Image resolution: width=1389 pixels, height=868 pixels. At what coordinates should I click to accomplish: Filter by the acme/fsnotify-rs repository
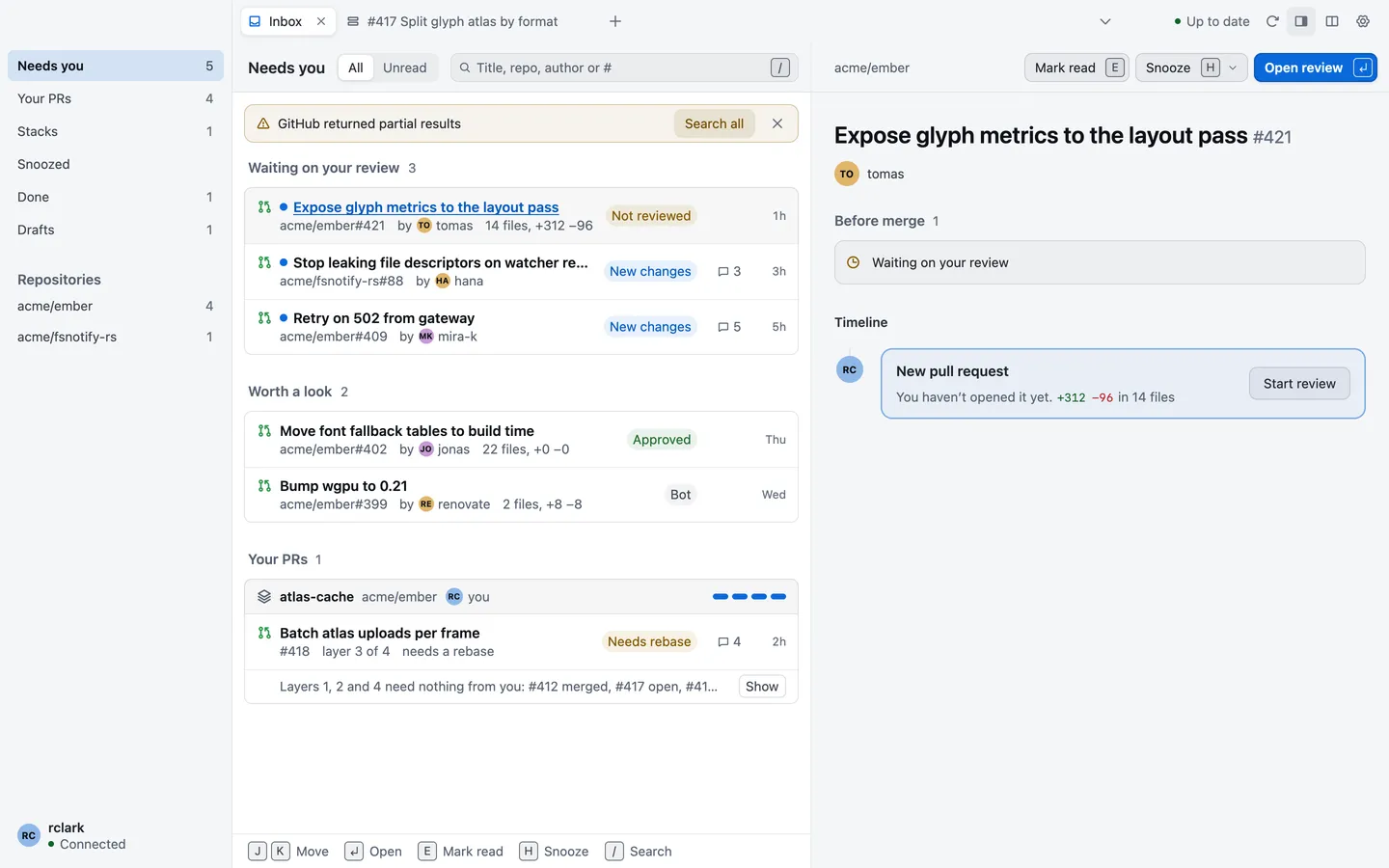[x=116, y=337]
